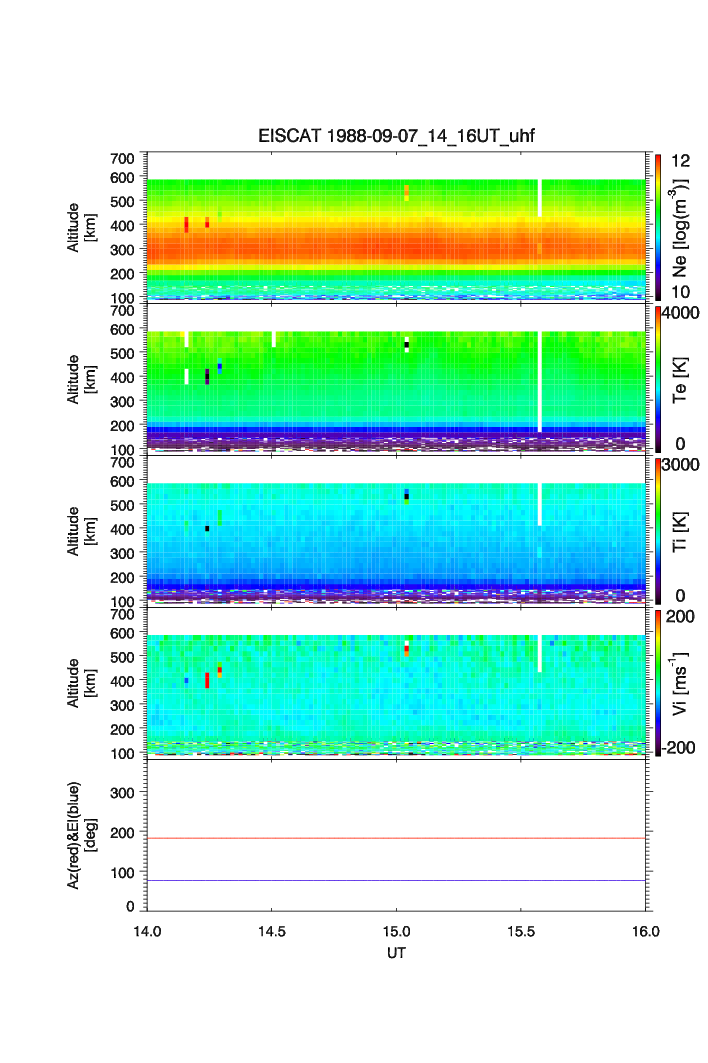Click the UT x-axis label

397,953
